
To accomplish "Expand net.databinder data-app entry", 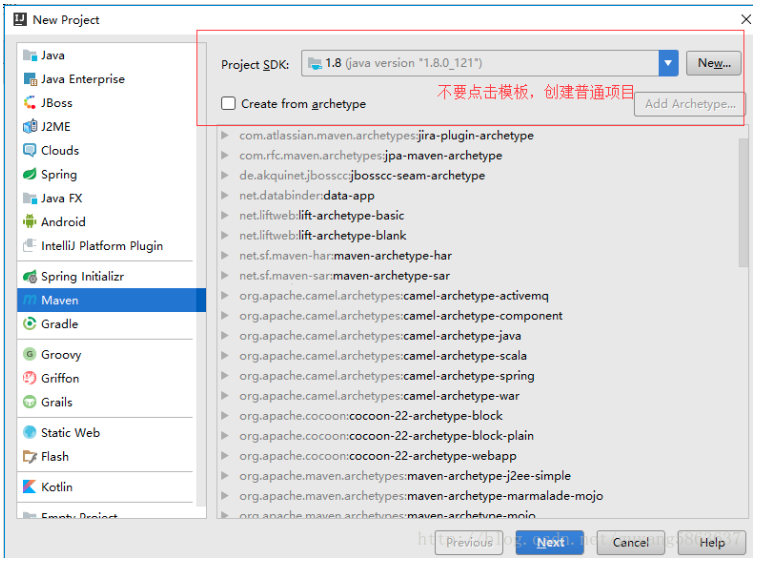I will coord(225,195).
